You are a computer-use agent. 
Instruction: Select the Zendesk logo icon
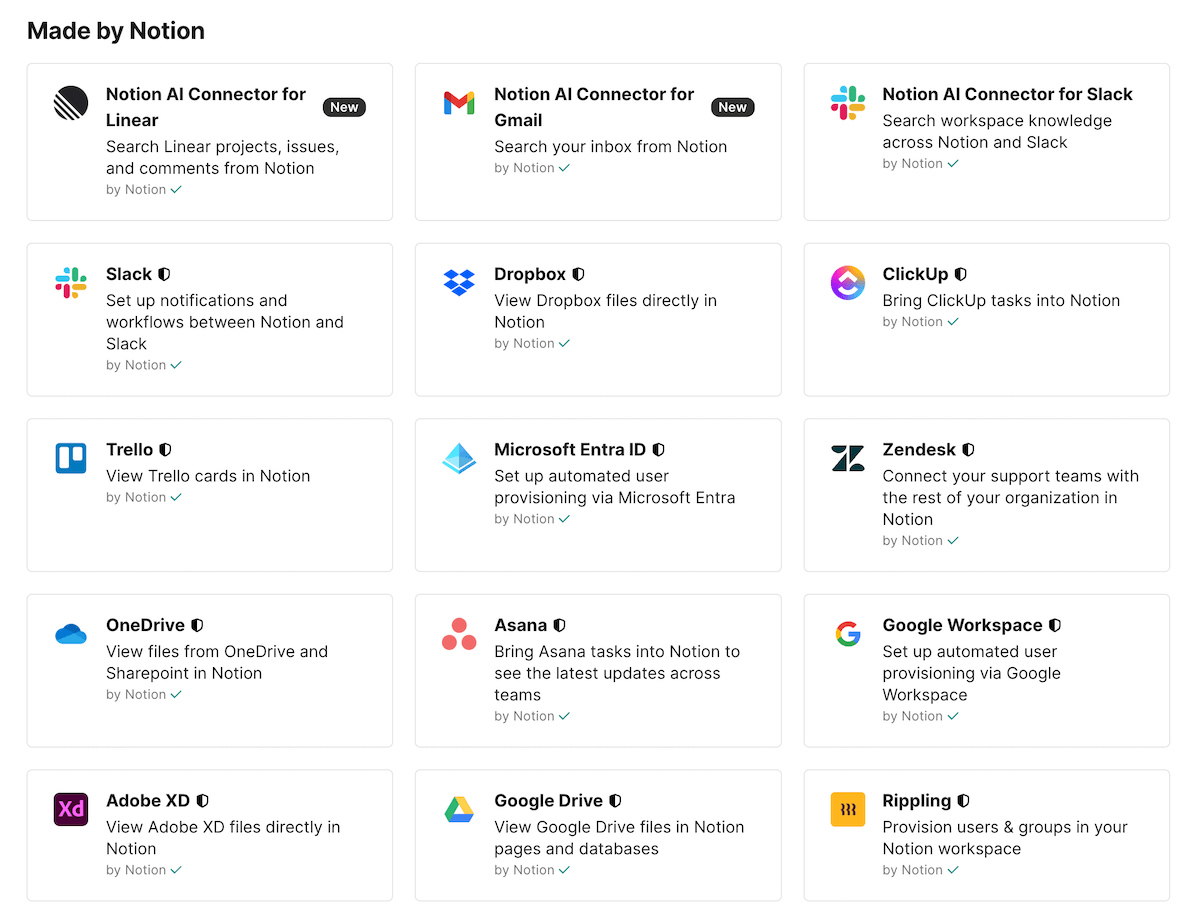point(847,459)
